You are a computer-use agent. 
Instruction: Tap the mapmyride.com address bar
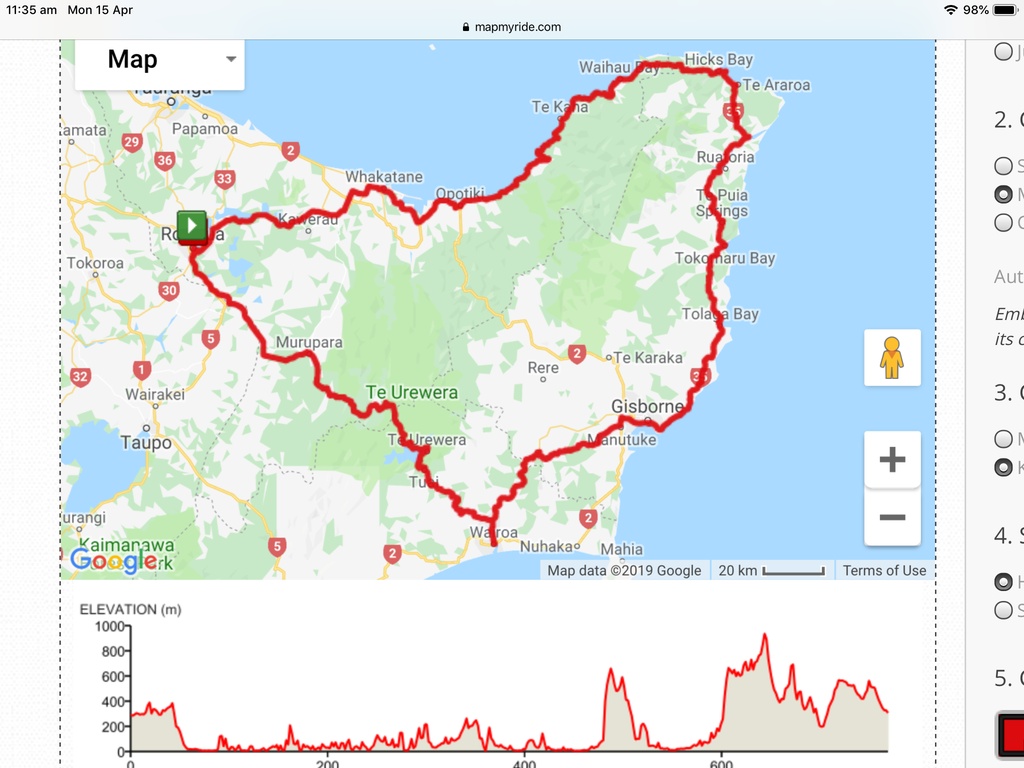pyautogui.click(x=512, y=28)
